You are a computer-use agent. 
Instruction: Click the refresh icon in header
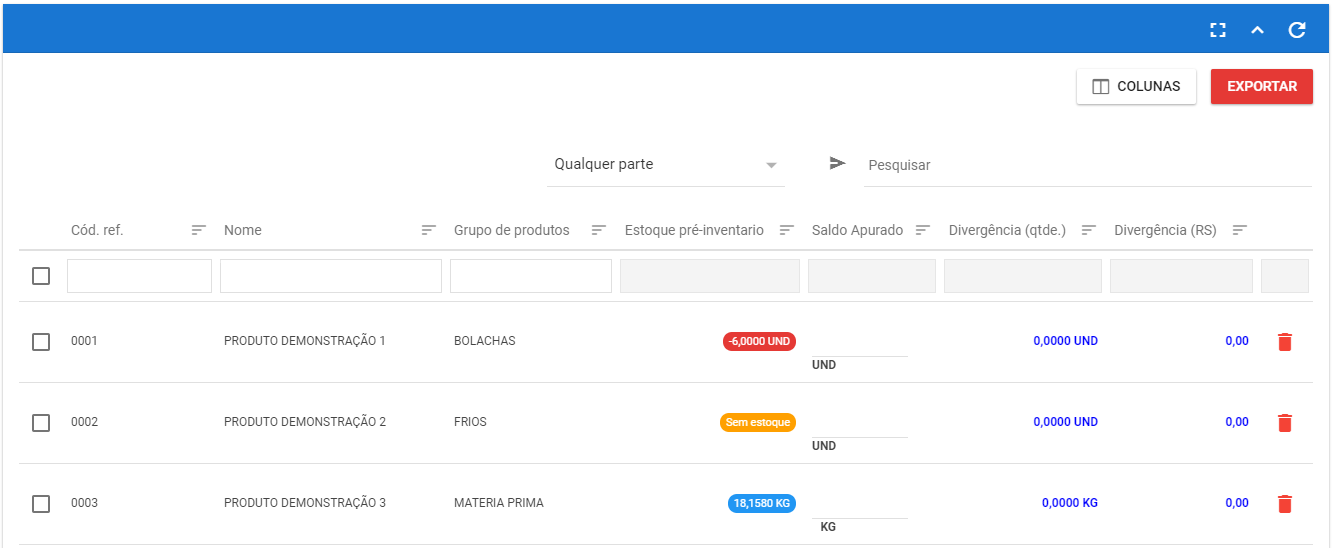(1297, 30)
